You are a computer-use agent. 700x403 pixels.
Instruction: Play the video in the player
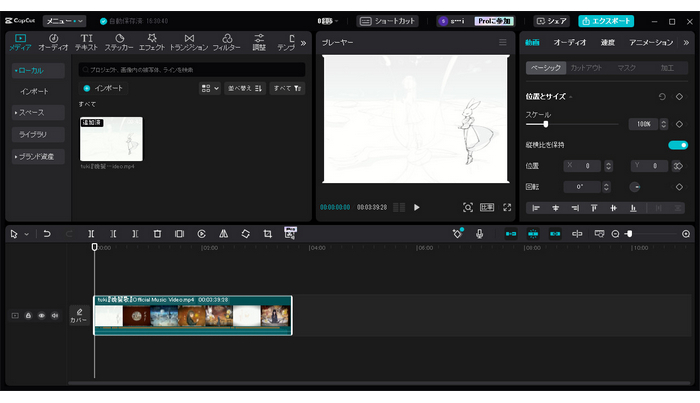coord(417,208)
